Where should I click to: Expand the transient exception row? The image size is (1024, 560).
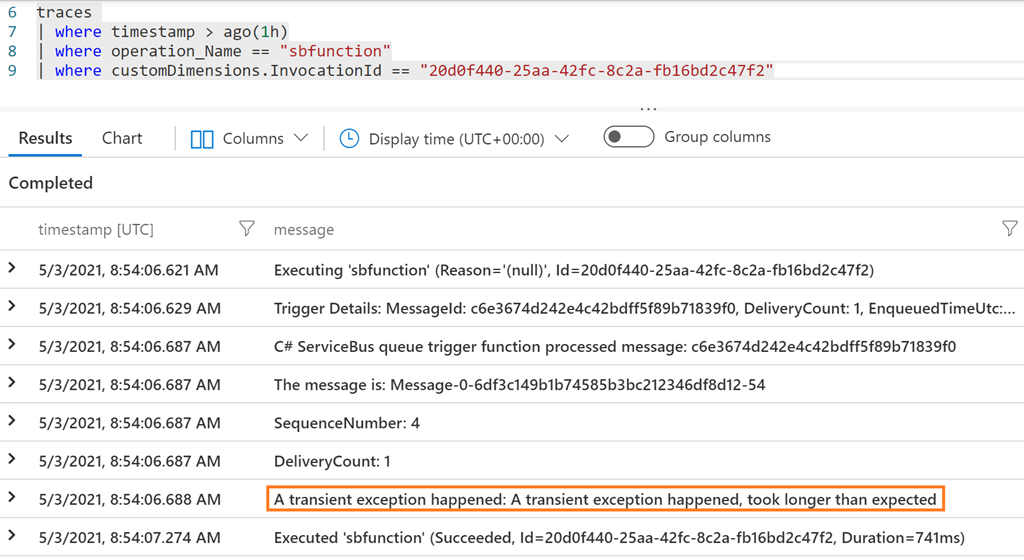(12, 497)
